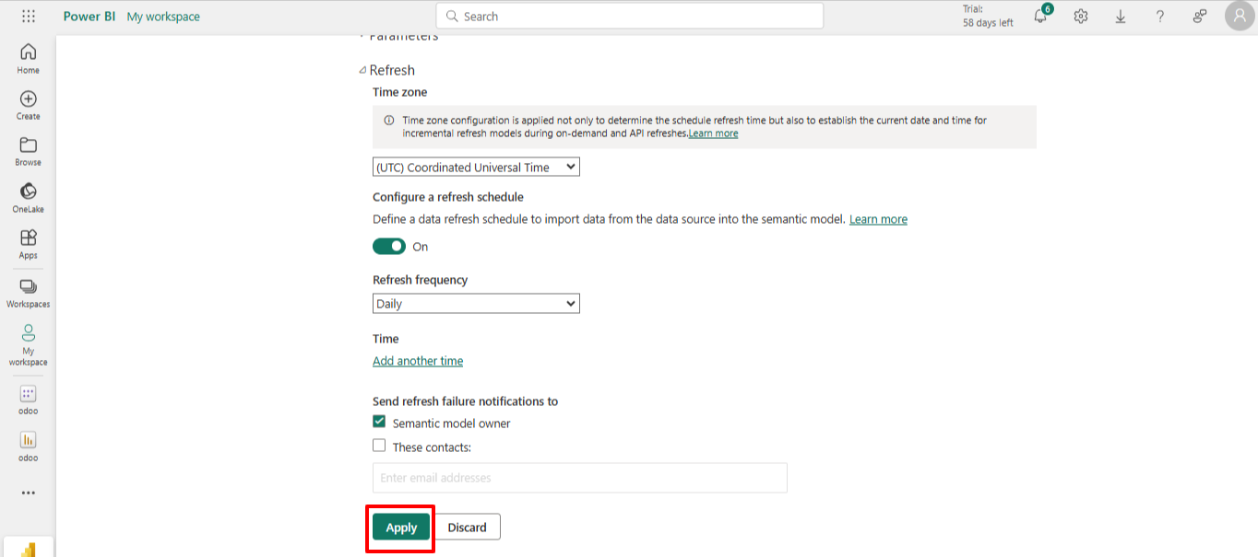This screenshot has height=557, width=1258.
Task: Open settings gear icon
Action: [x=1080, y=17]
